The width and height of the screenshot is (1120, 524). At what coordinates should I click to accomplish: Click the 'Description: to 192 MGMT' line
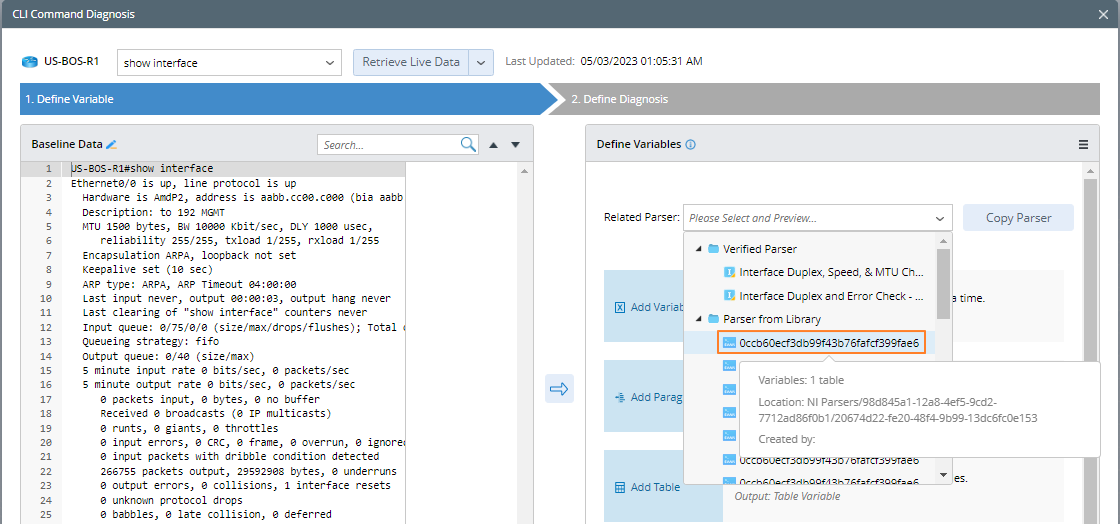pyautogui.click(x=154, y=212)
